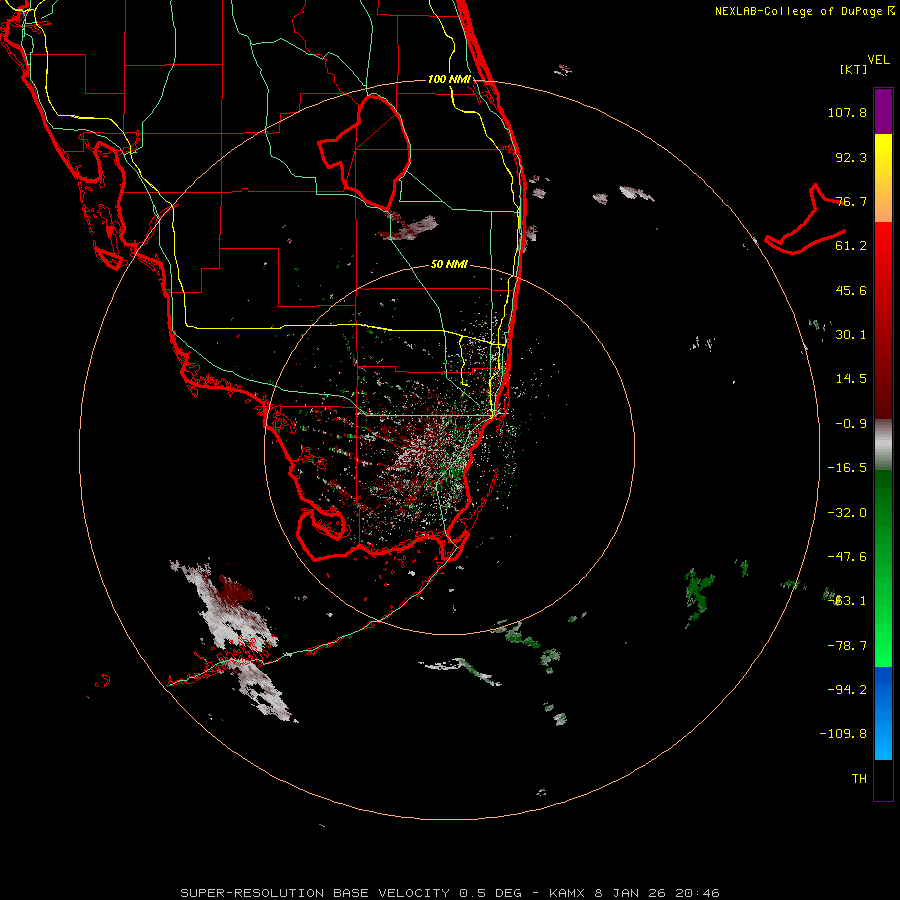900x900 pixels.
Task: Click the -32.0 velocity scale value
Action: (847, 513)
